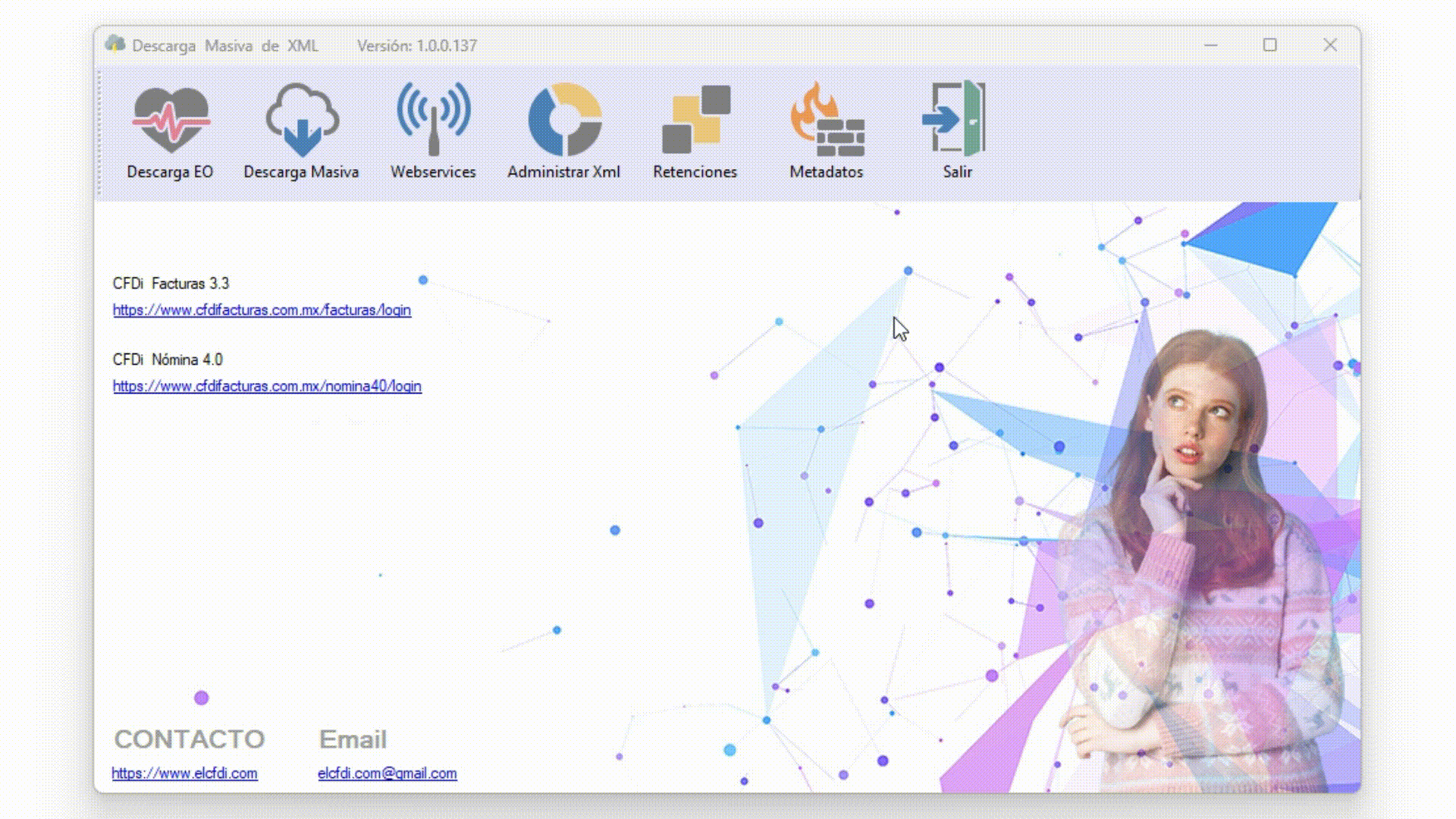Screen dimensions: 1456x819
Task: Click the Descarga Masiva cloud download icon
Action: [301, 120]
